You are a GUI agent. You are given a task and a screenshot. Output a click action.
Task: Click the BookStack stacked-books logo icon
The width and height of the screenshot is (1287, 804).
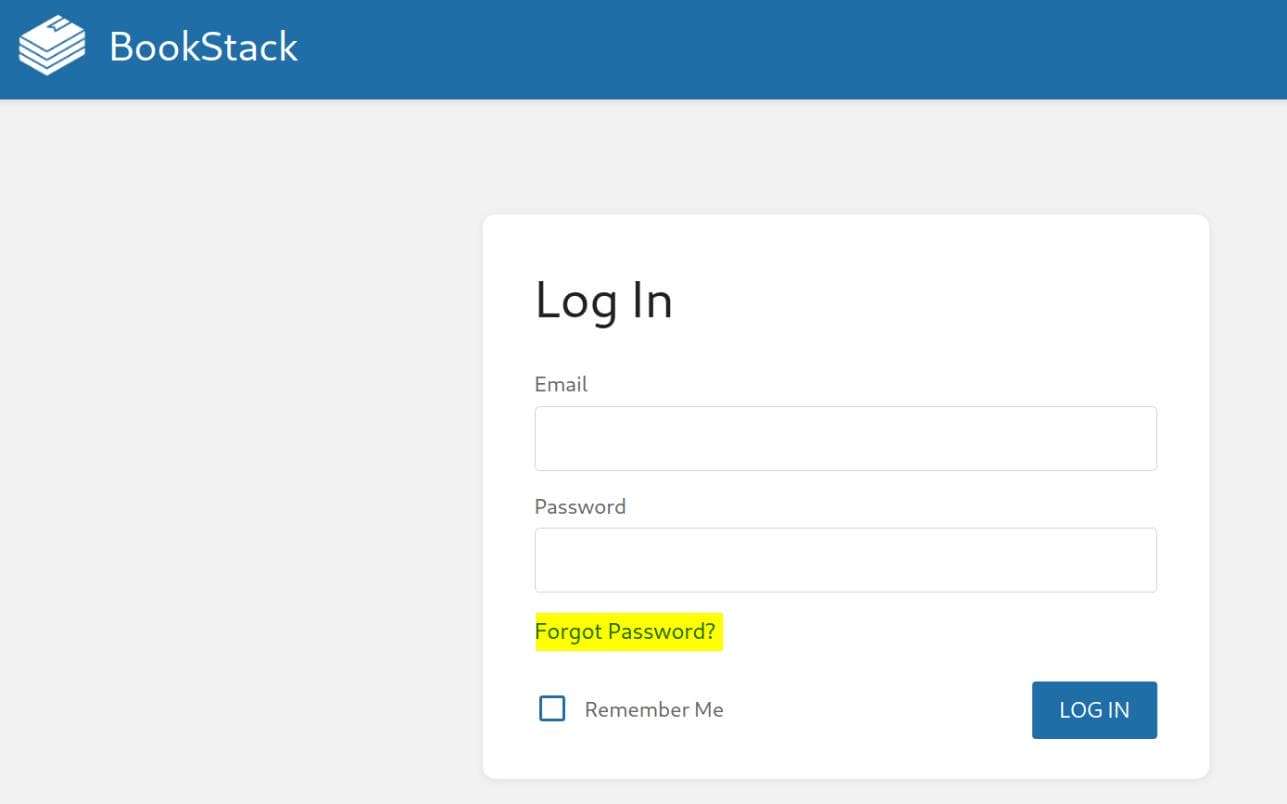point(52,46)
